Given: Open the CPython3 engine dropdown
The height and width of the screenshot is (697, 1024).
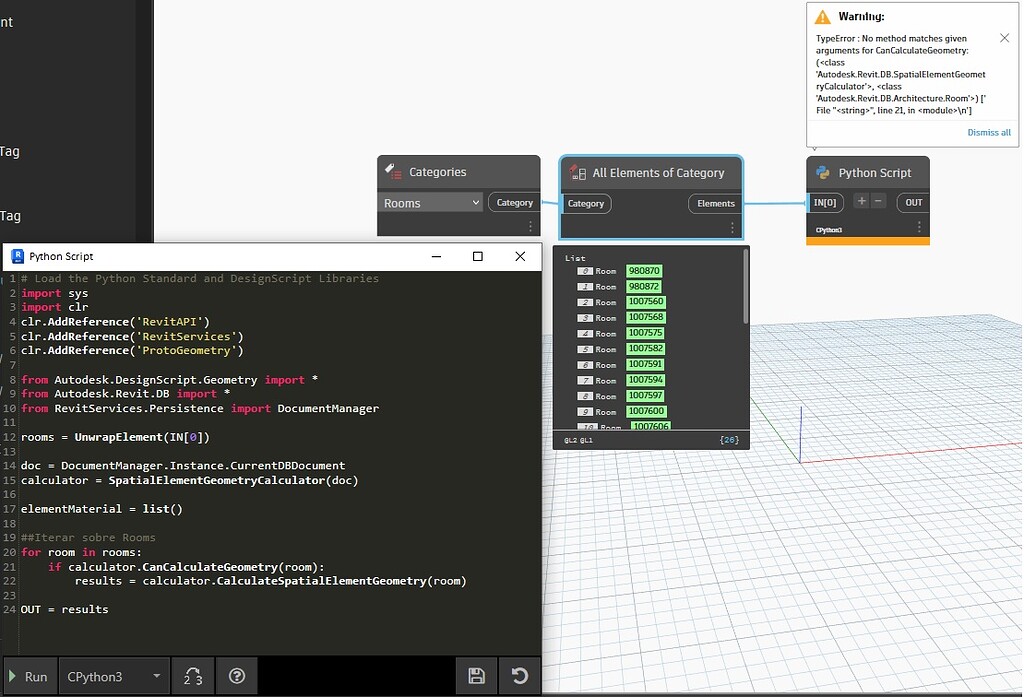Looking at the screenshot, I should (113, 676).
